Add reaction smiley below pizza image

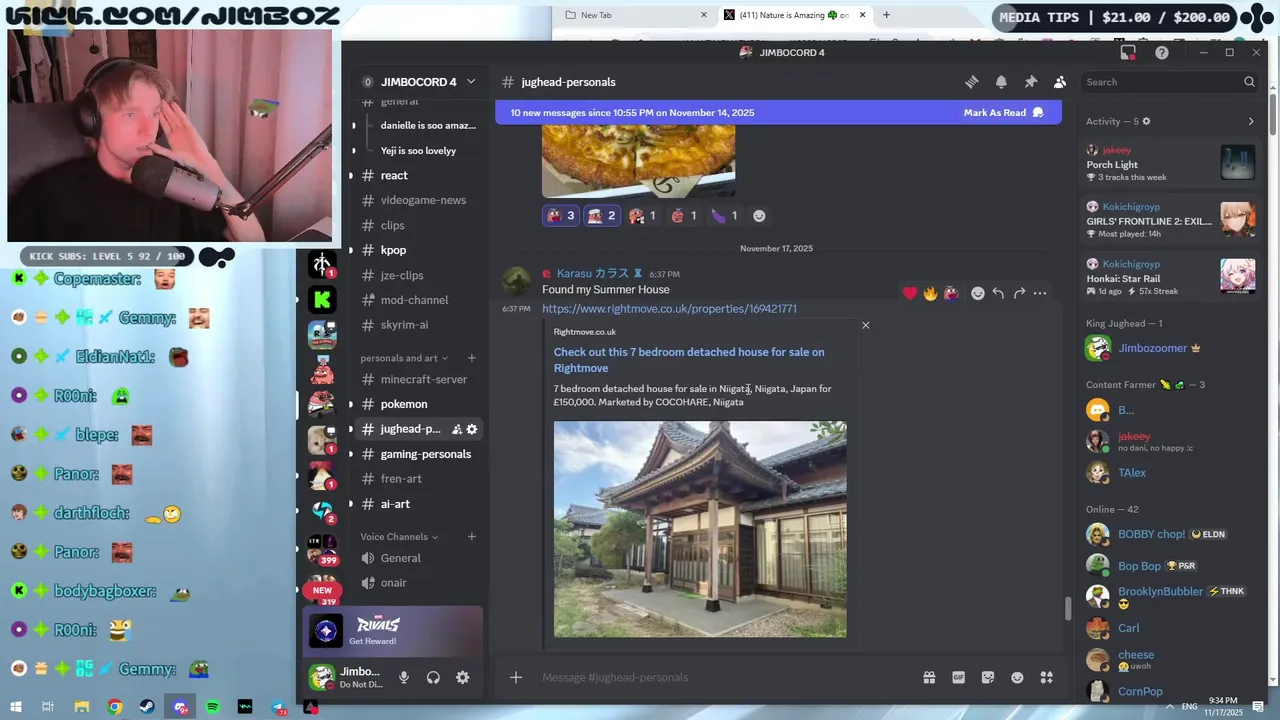[759, 216]
